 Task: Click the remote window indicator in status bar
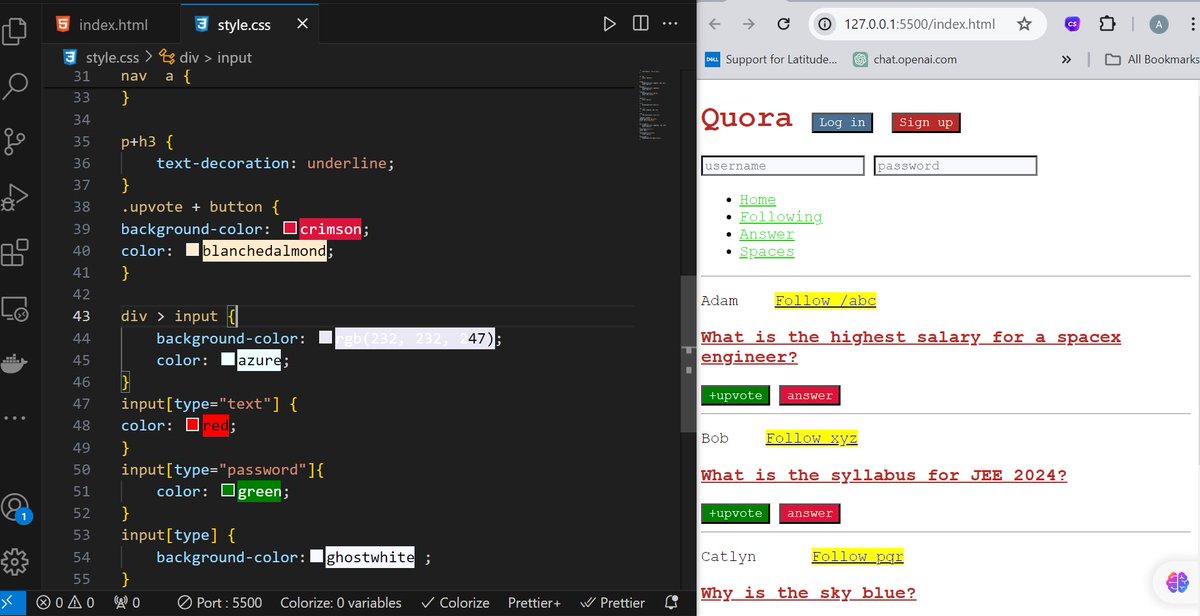[9, 603]
